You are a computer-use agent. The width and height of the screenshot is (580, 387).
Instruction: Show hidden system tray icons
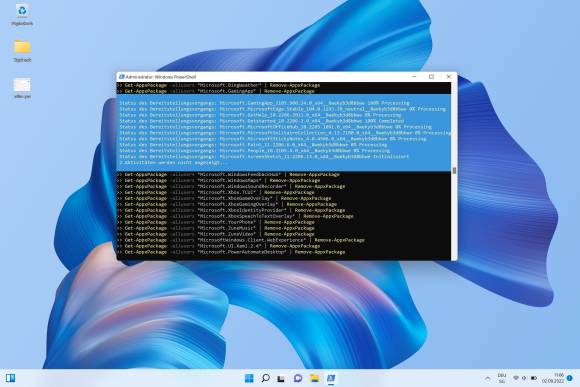coord(488,378)
